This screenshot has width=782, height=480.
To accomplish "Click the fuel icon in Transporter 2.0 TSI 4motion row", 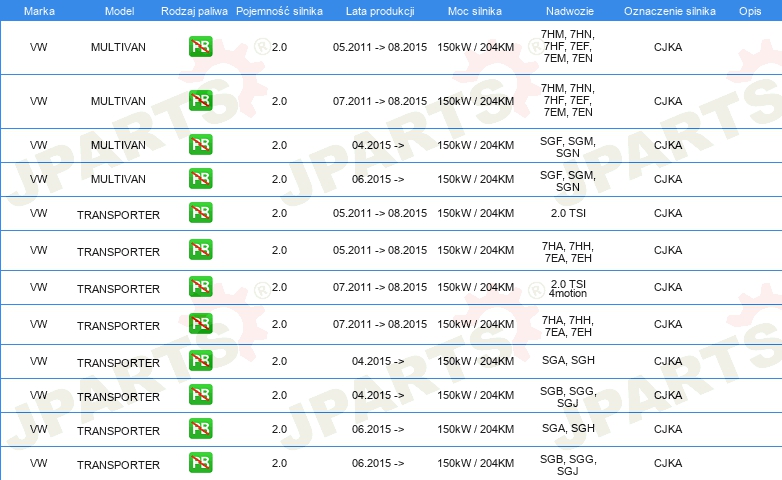I will click(200, 287).
